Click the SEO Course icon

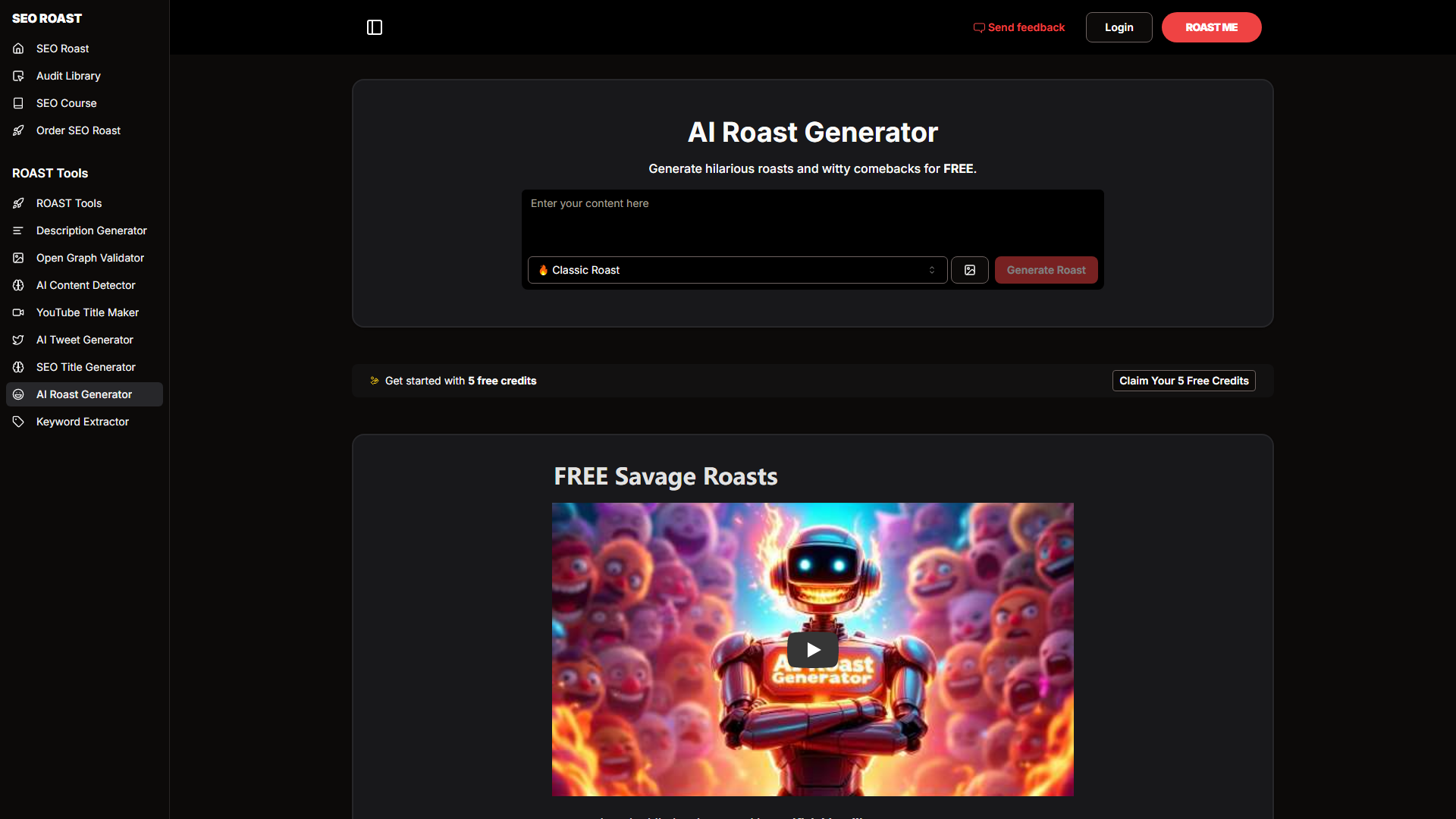coord(18,103)
